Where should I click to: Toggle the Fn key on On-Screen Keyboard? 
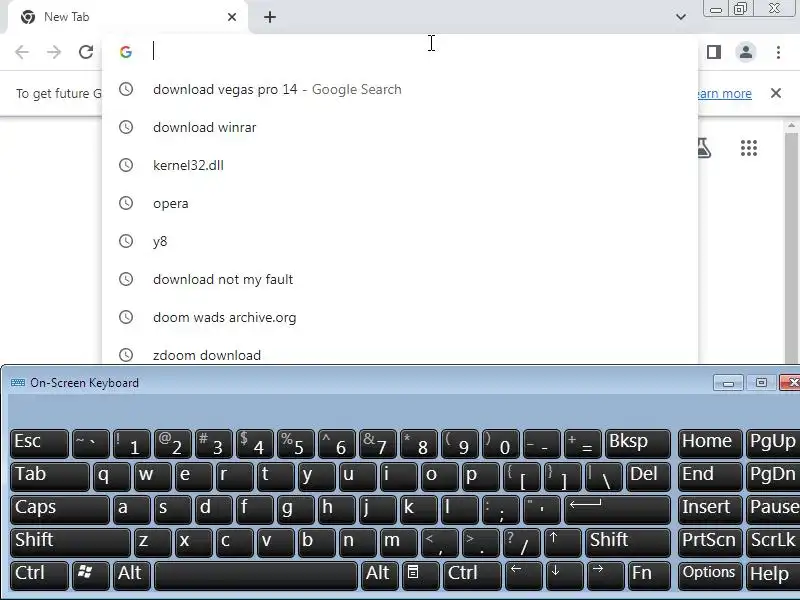tap(648, 576)
